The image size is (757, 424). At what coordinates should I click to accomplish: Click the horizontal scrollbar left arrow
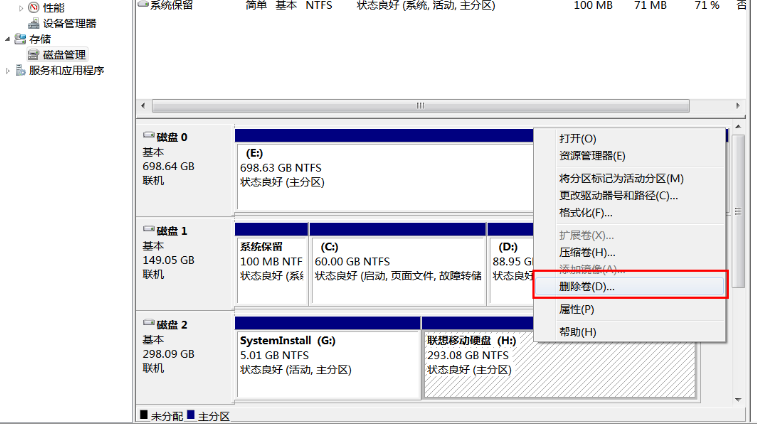coord(142,106)
